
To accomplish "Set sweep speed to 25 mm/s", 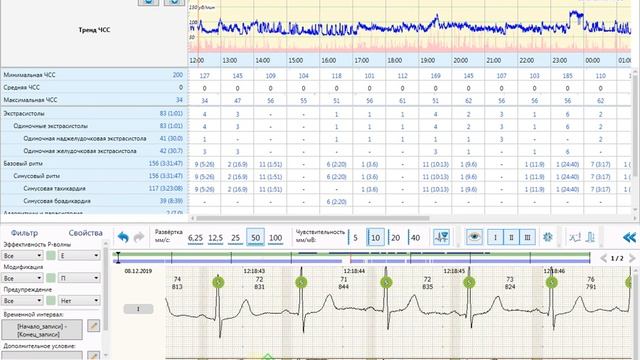I will point(235,238).
